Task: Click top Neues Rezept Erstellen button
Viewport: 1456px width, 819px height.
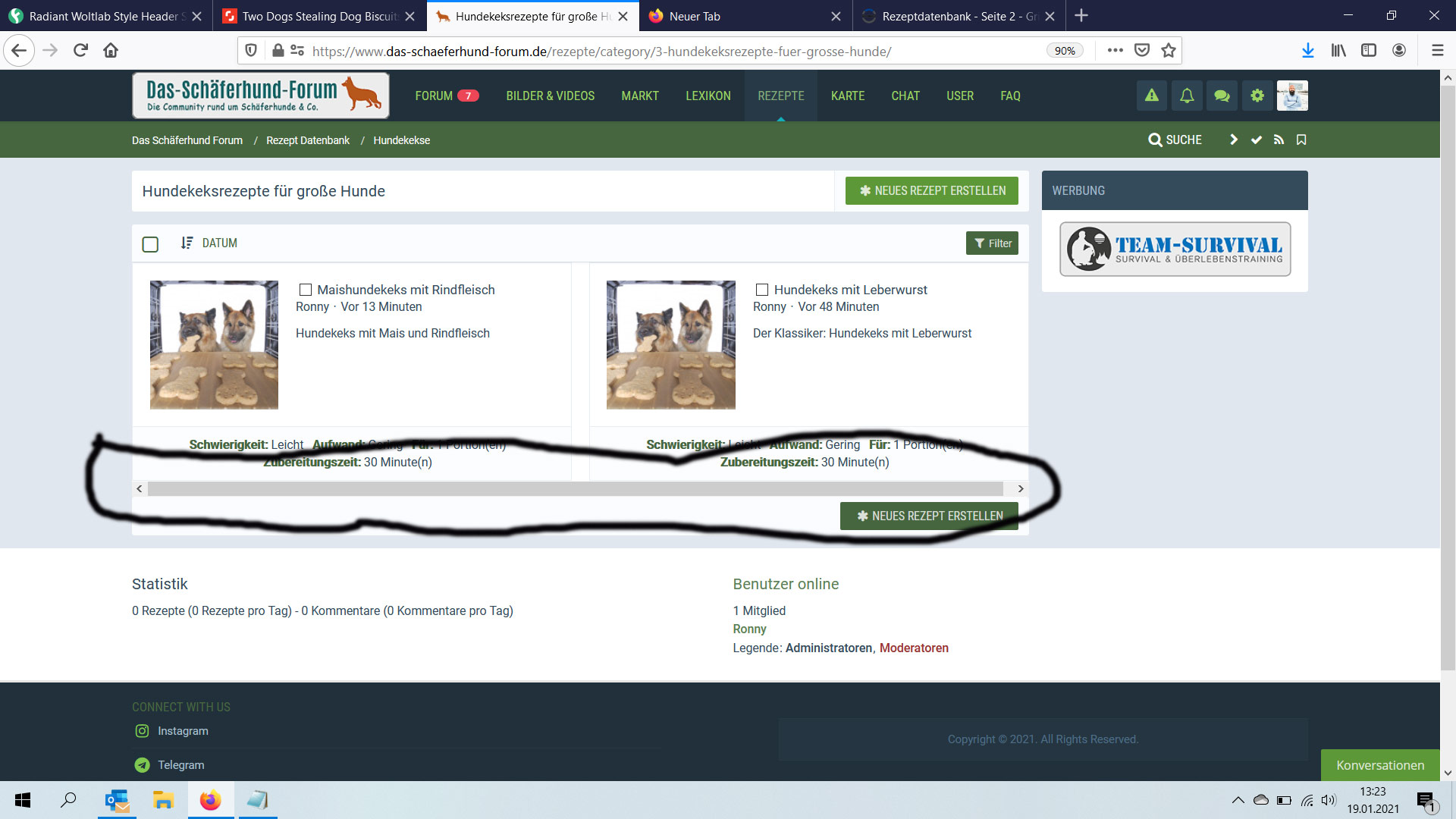Action: (931, 190)
